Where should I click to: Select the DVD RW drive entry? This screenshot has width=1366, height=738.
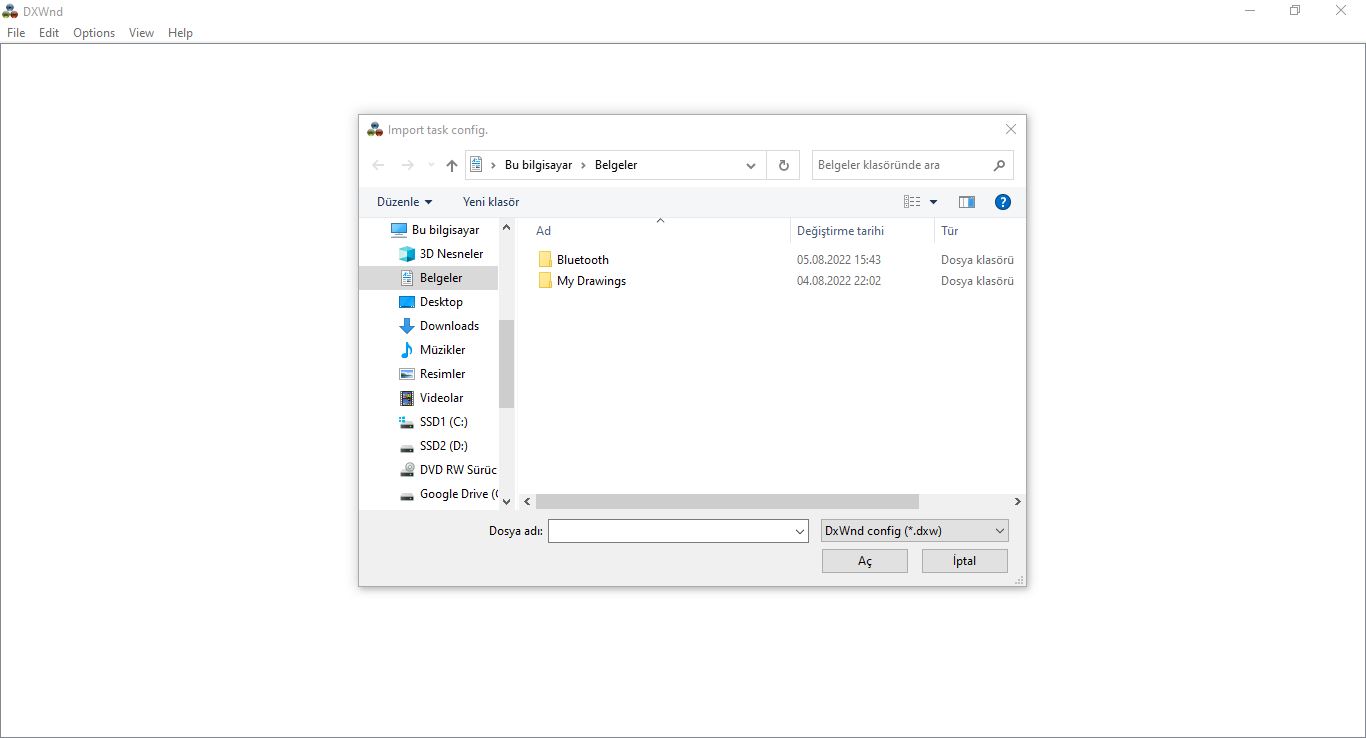coord(458,470)
